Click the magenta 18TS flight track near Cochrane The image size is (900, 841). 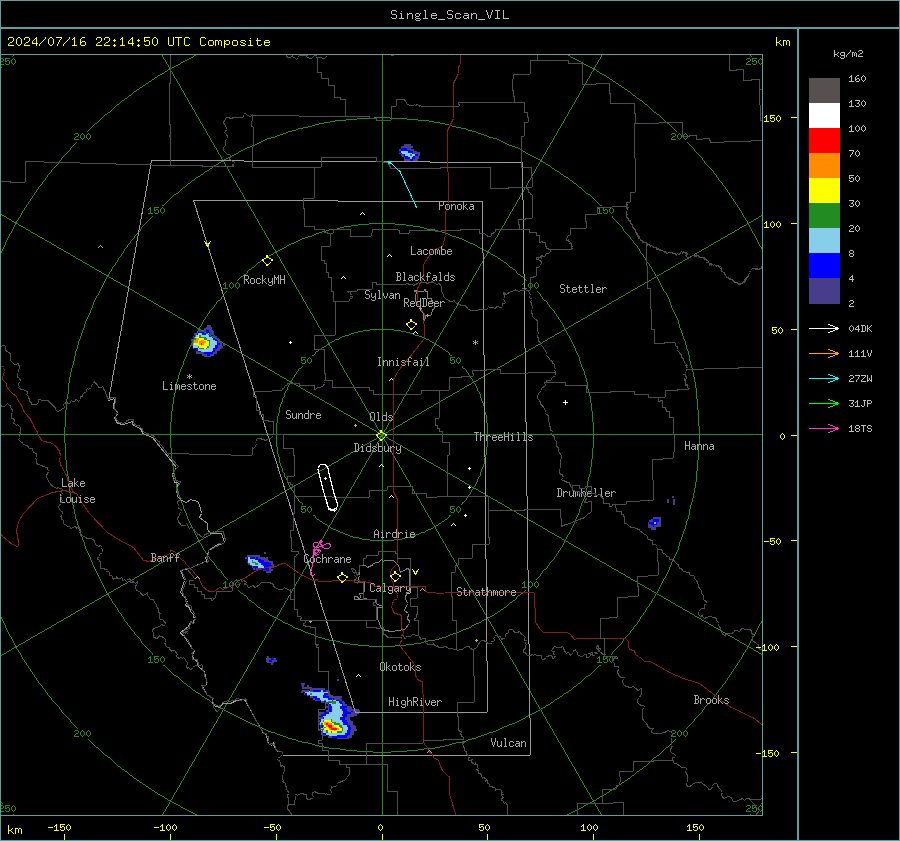319,556
